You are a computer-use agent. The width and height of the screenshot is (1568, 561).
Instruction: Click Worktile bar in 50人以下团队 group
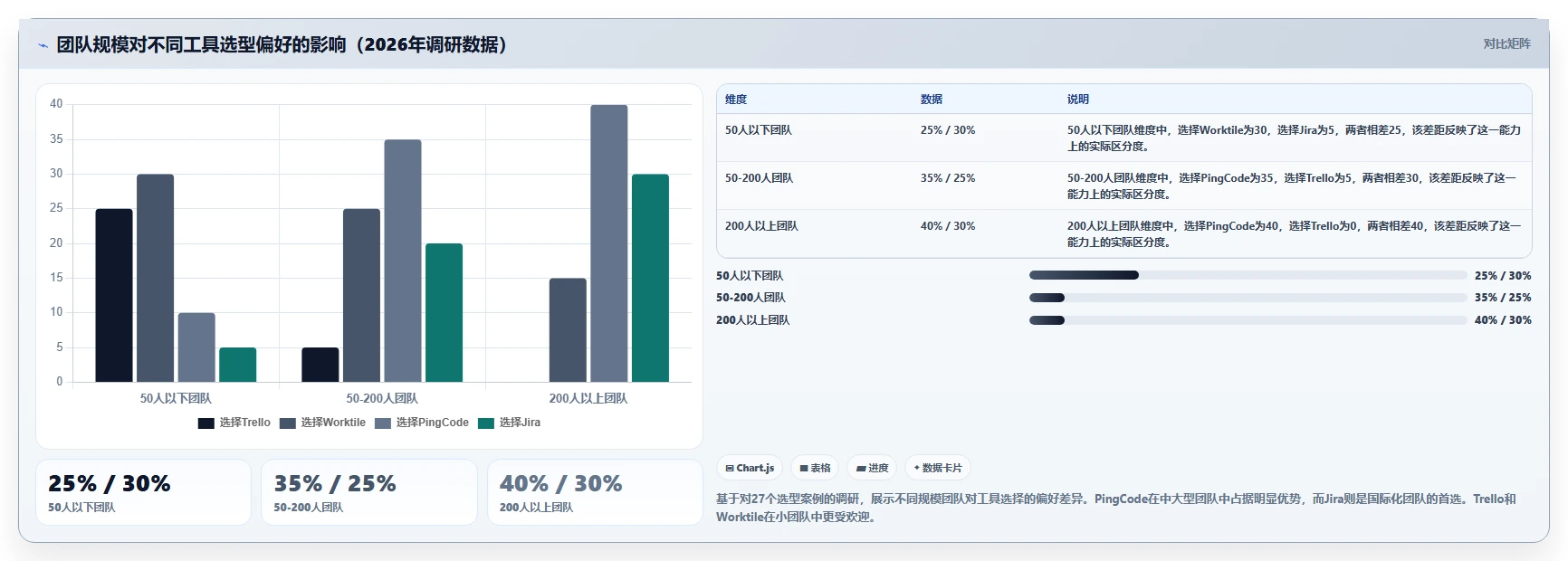pyautogui.click(x=156, y=278)
